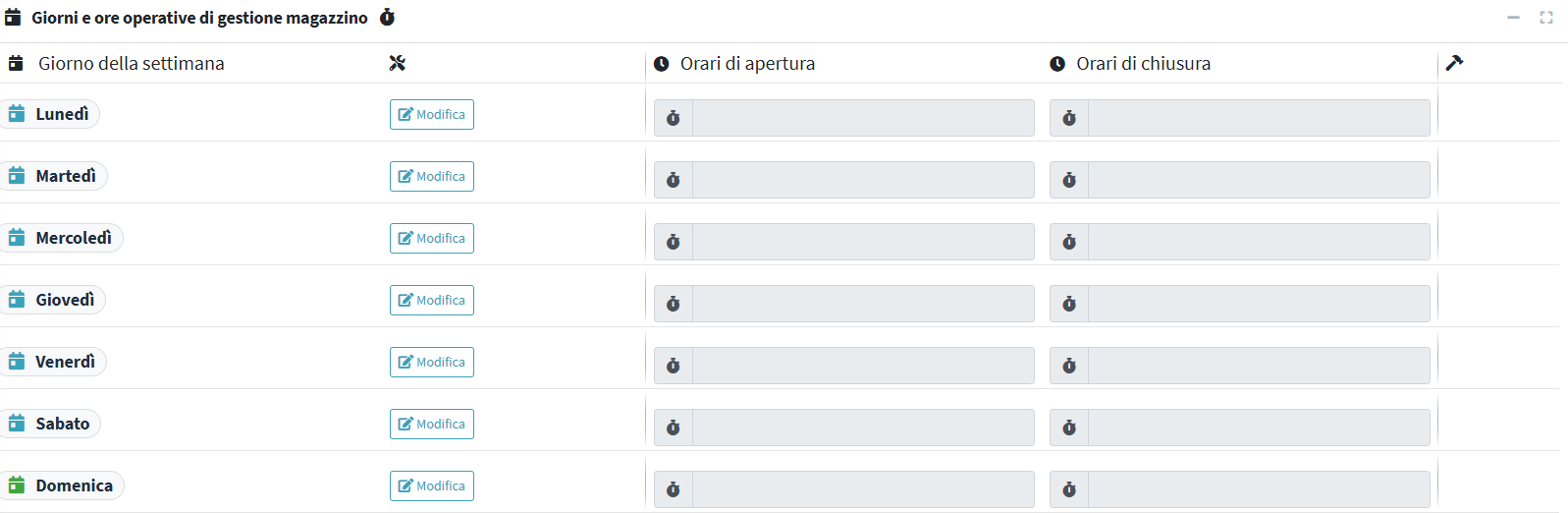Click the stopwatch icon in Sabato's opening time field
Image resolution: width=1568 pixels, height=513 pixels.
click(x=674, y=427)
